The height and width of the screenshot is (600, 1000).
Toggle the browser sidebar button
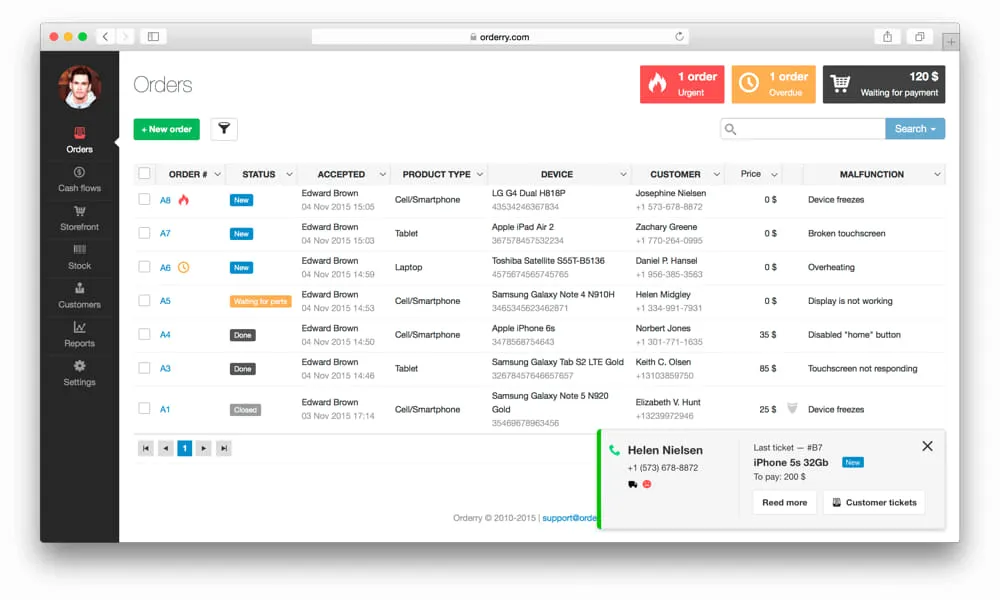coord(154,36)
